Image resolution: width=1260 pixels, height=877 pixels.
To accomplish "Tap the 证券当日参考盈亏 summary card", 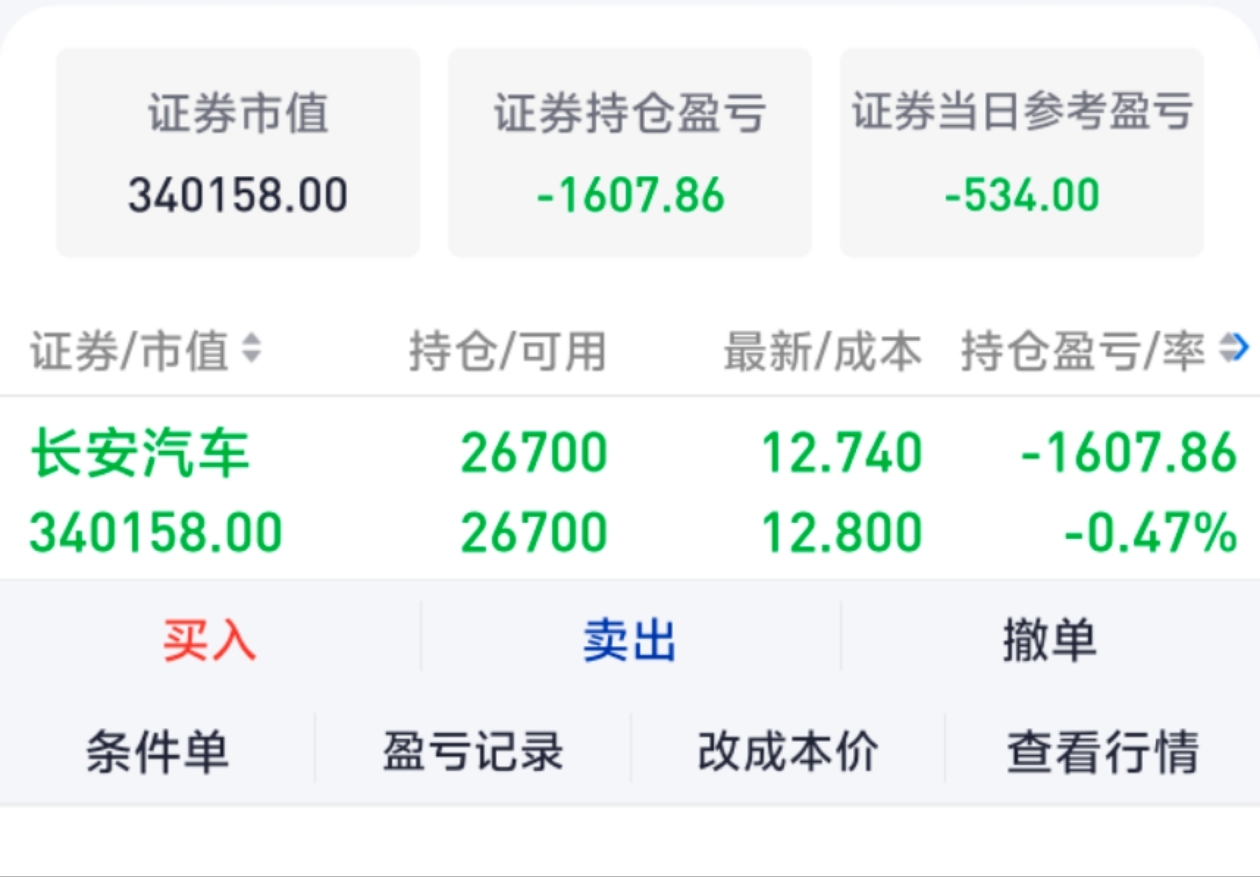I will (x=1022, y=152).
